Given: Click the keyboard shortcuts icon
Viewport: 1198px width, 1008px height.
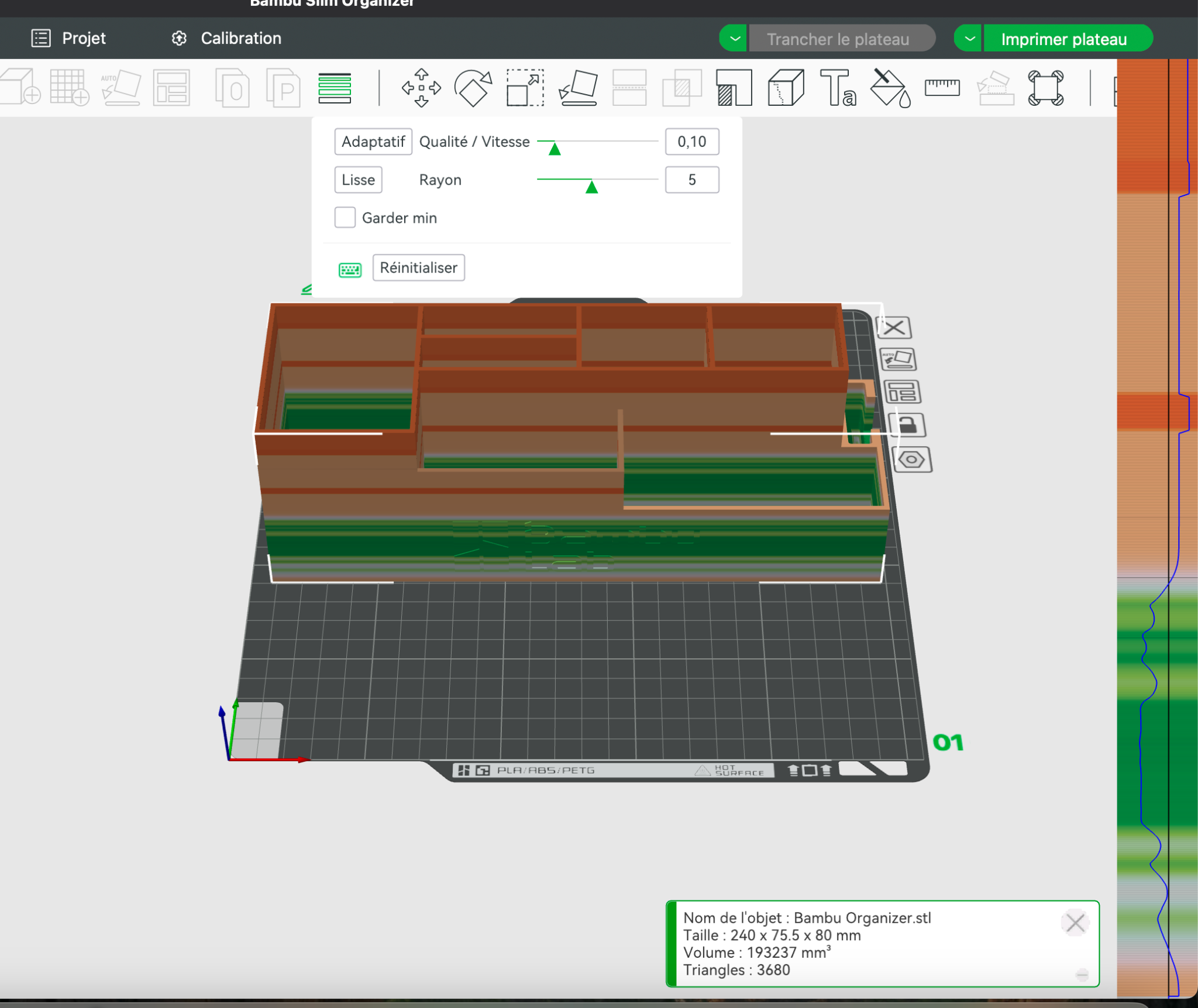Looking at the screenshot, I should tap(350, 270).
